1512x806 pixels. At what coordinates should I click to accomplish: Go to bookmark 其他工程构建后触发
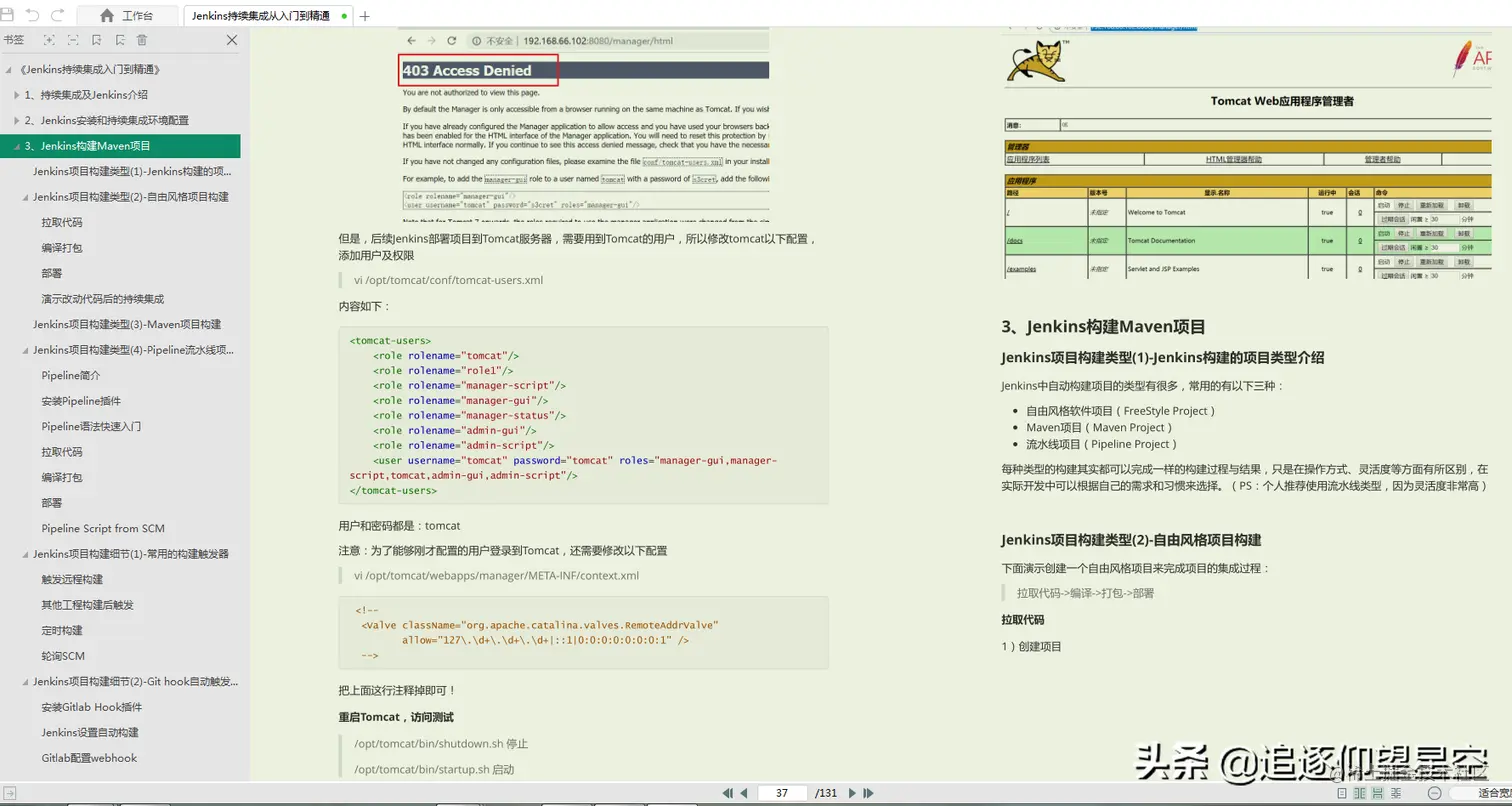click(x=87, y=605)
